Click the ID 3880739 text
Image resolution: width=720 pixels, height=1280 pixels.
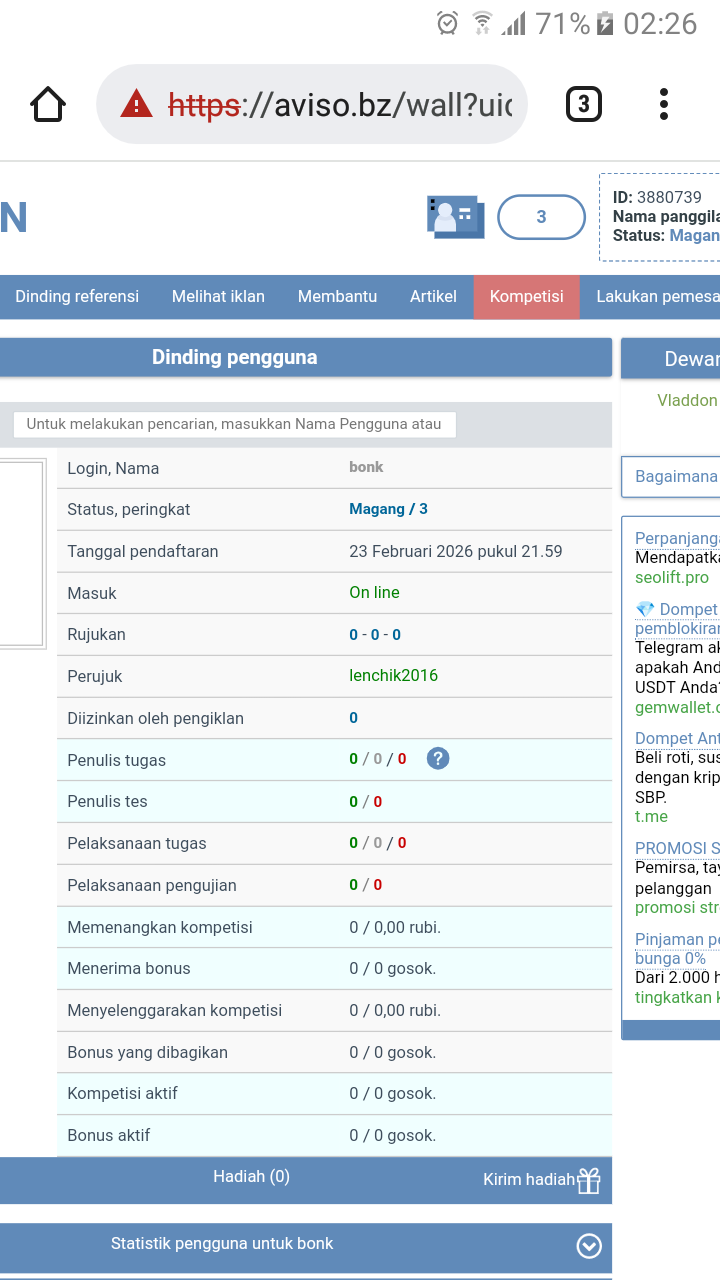(x=657, y=198)
